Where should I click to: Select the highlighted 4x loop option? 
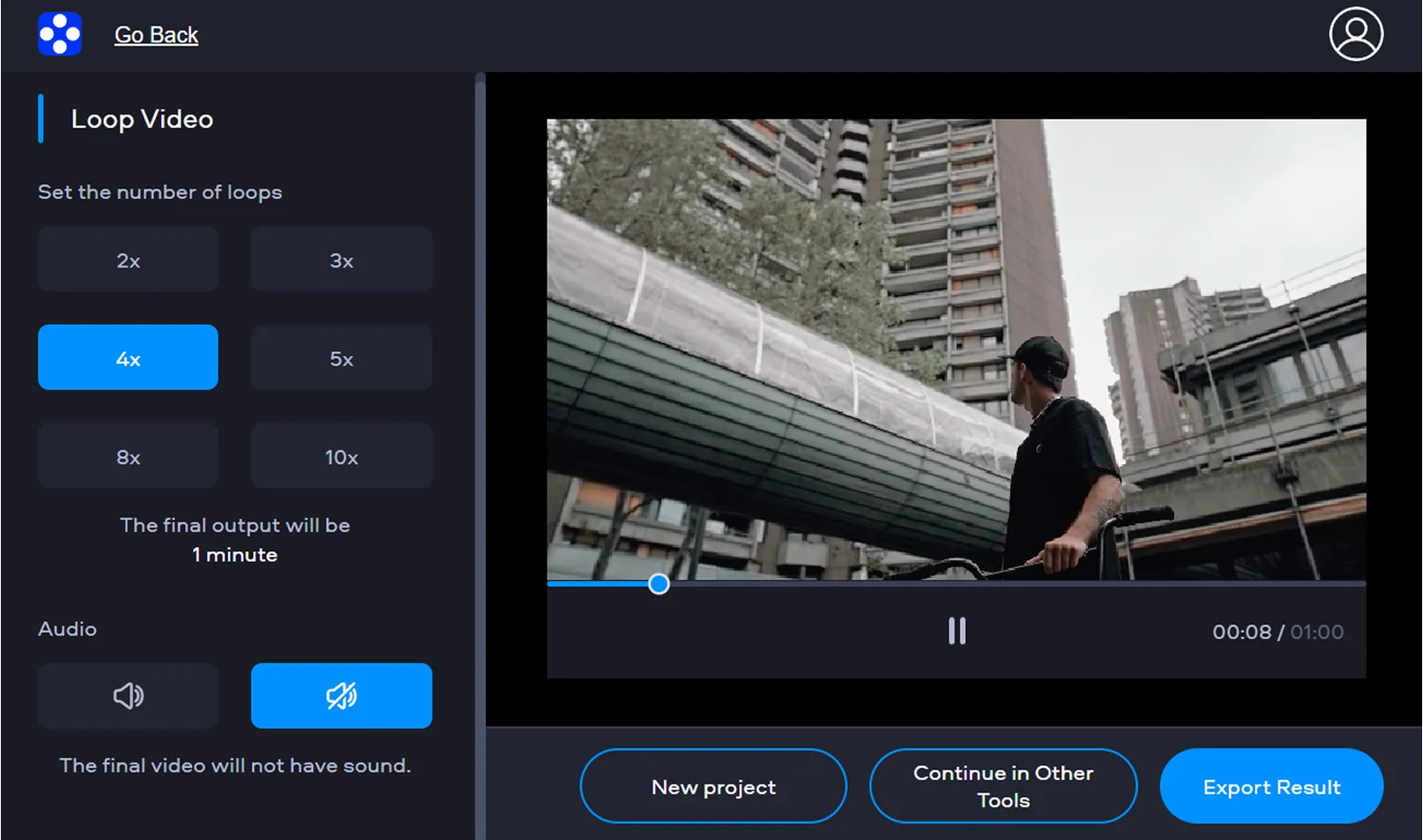tap(128, 357)
